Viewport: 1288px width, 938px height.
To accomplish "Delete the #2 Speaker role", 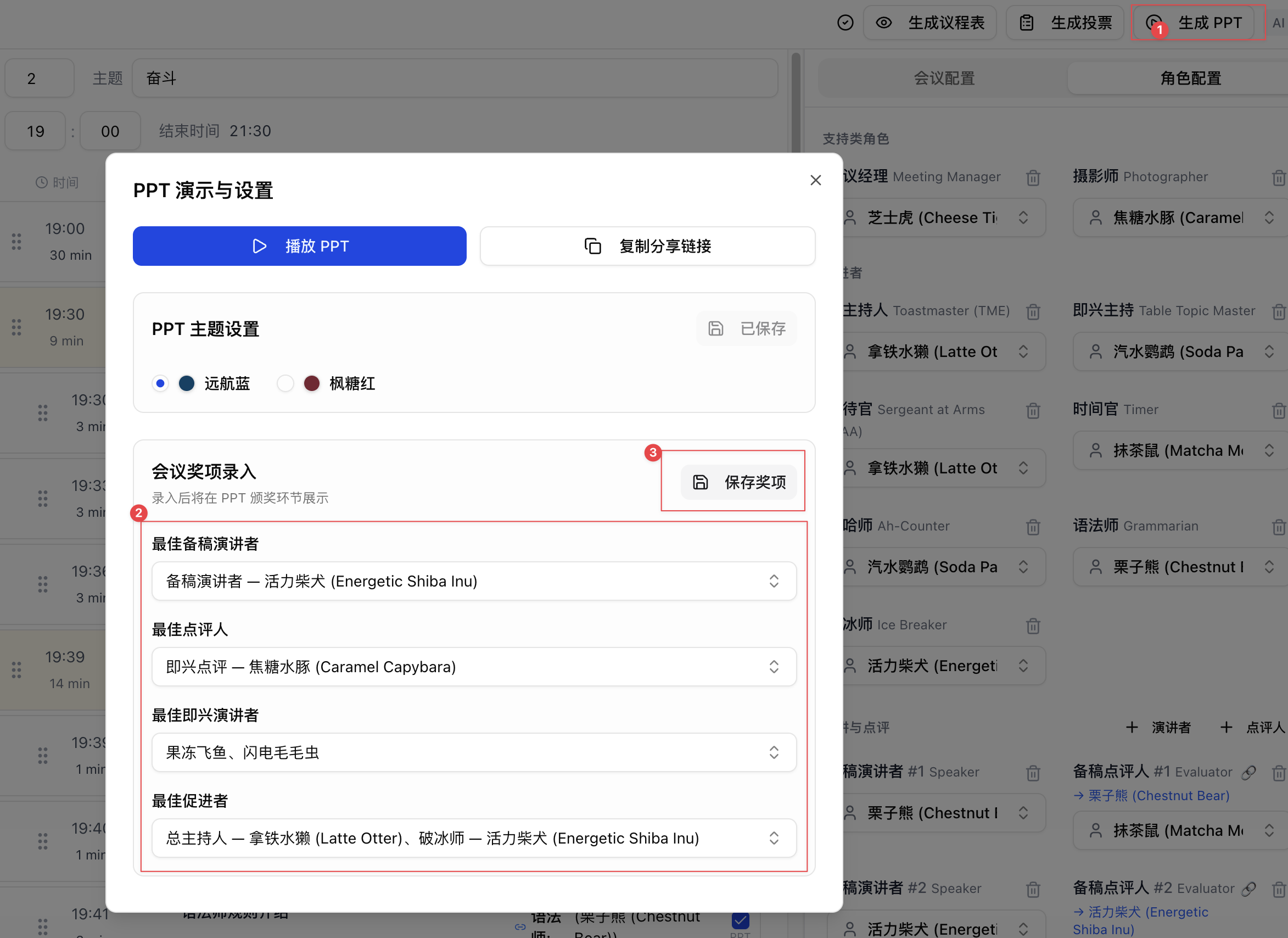I will (1033, 889).
